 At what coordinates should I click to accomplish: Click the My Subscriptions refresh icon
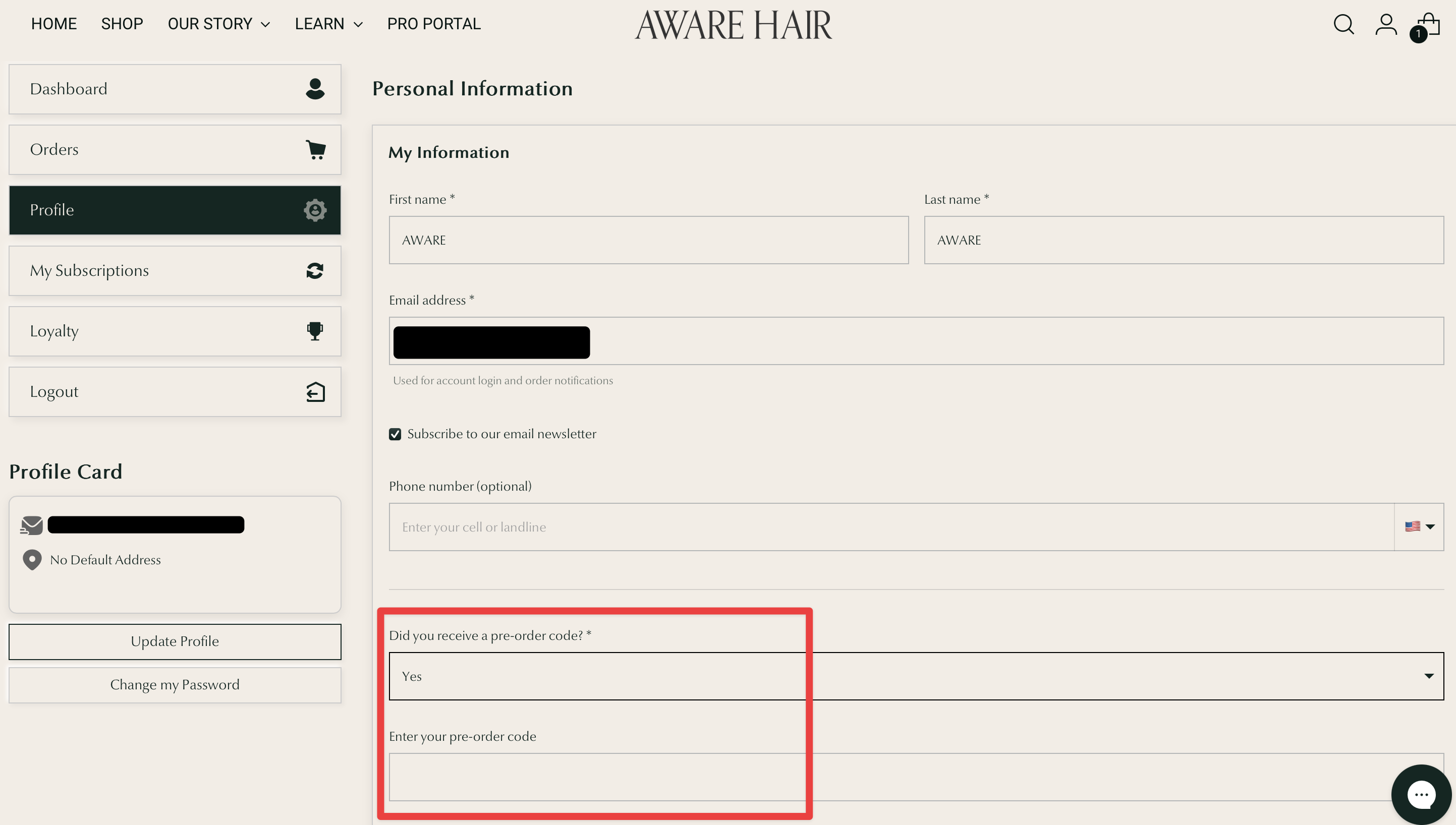[x=315, y=271]
